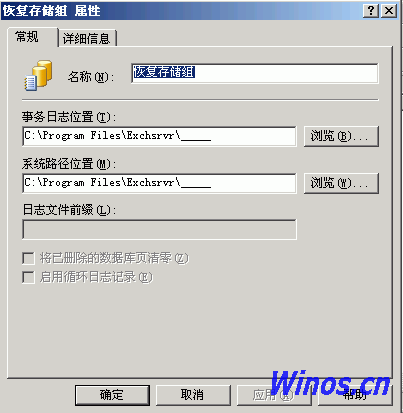Confirm with the 确定 button

pyautogui.click(x=112, y=395)
